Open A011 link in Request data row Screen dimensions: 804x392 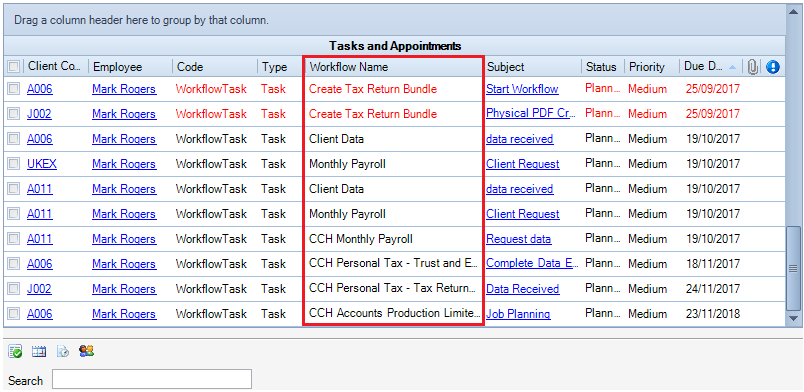click(x=39, y=239)
